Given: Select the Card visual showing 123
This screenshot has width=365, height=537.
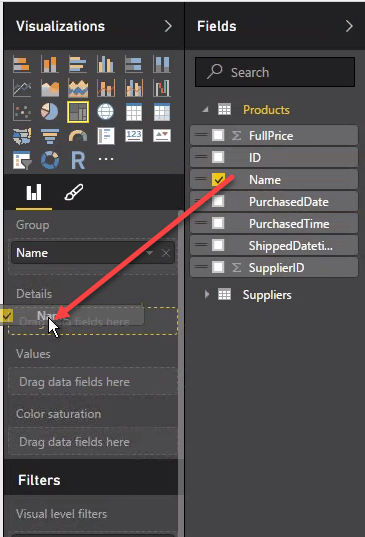Looking at the screenshot, I should pyautogui.click(x=134, y=135).
